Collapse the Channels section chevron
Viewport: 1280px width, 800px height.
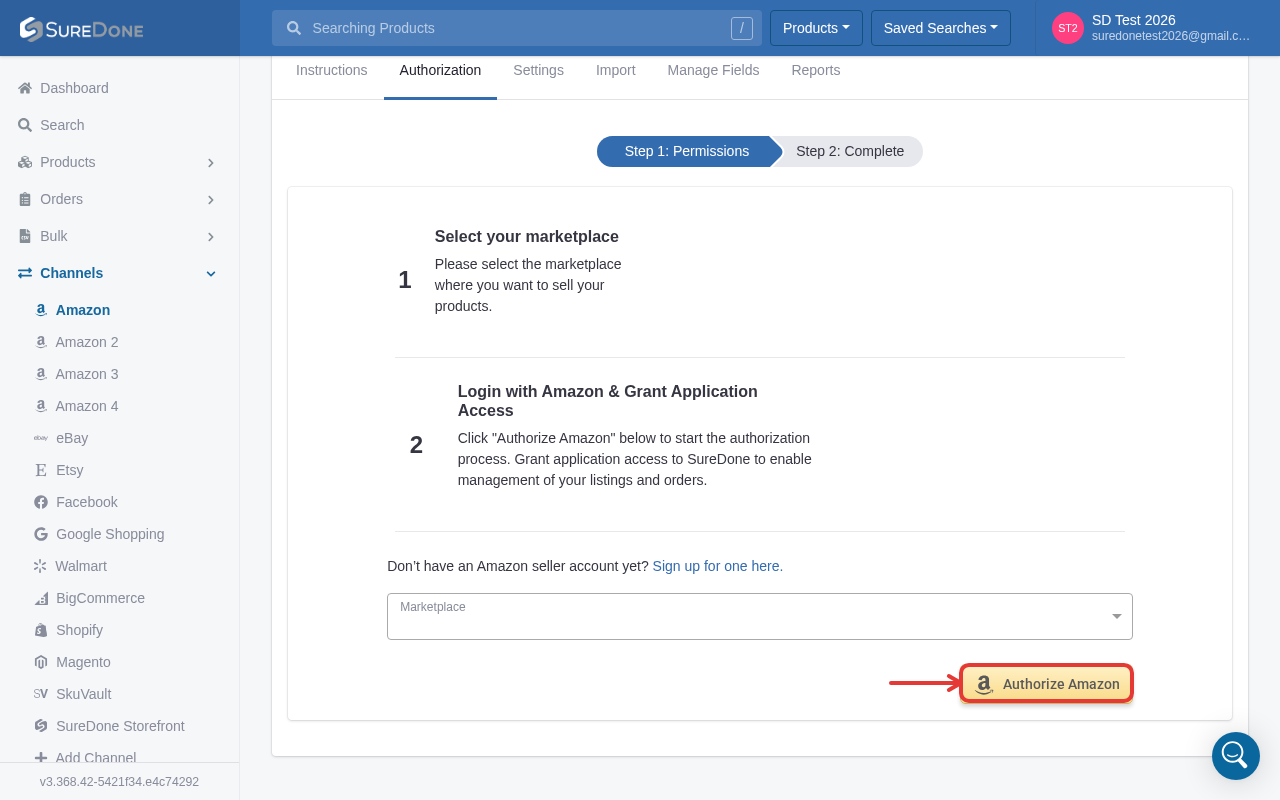point(211,273)
